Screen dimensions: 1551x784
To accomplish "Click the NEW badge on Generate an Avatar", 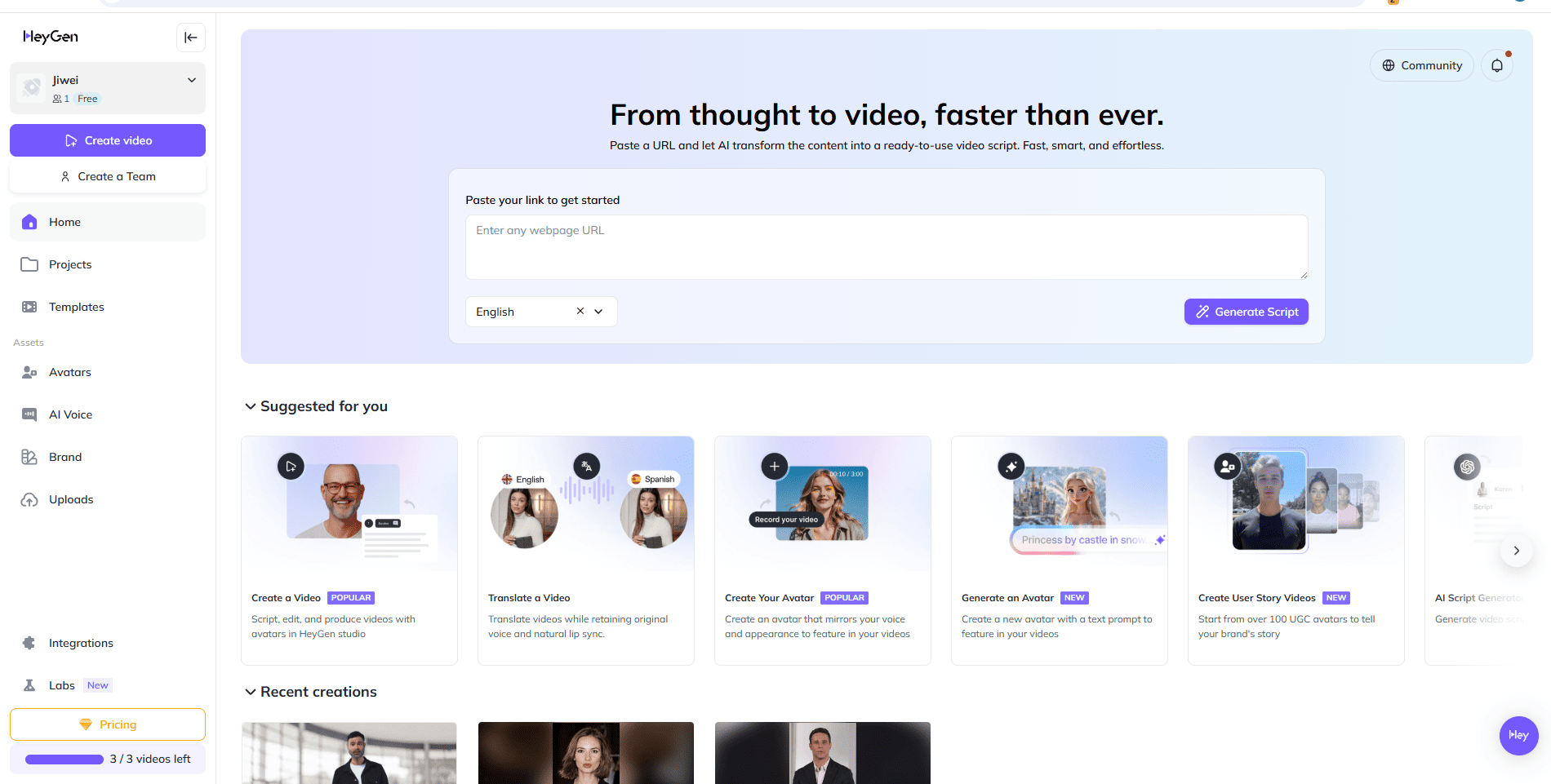I will pos(1074,598).
